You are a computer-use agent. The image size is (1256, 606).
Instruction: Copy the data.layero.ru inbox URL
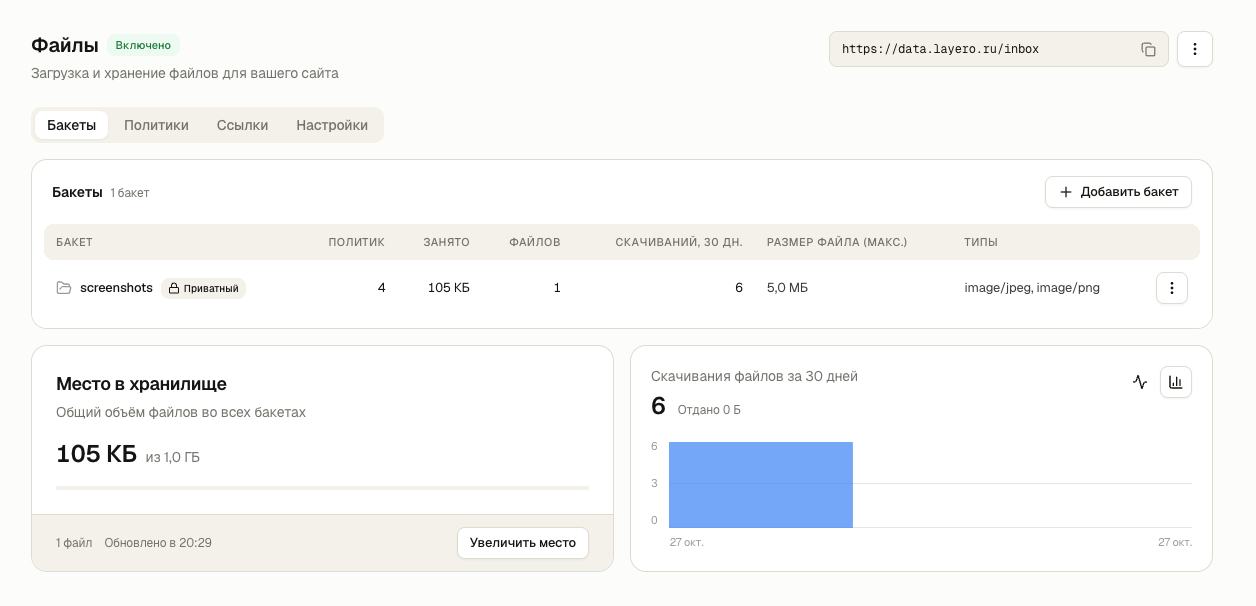[1148, 49]
